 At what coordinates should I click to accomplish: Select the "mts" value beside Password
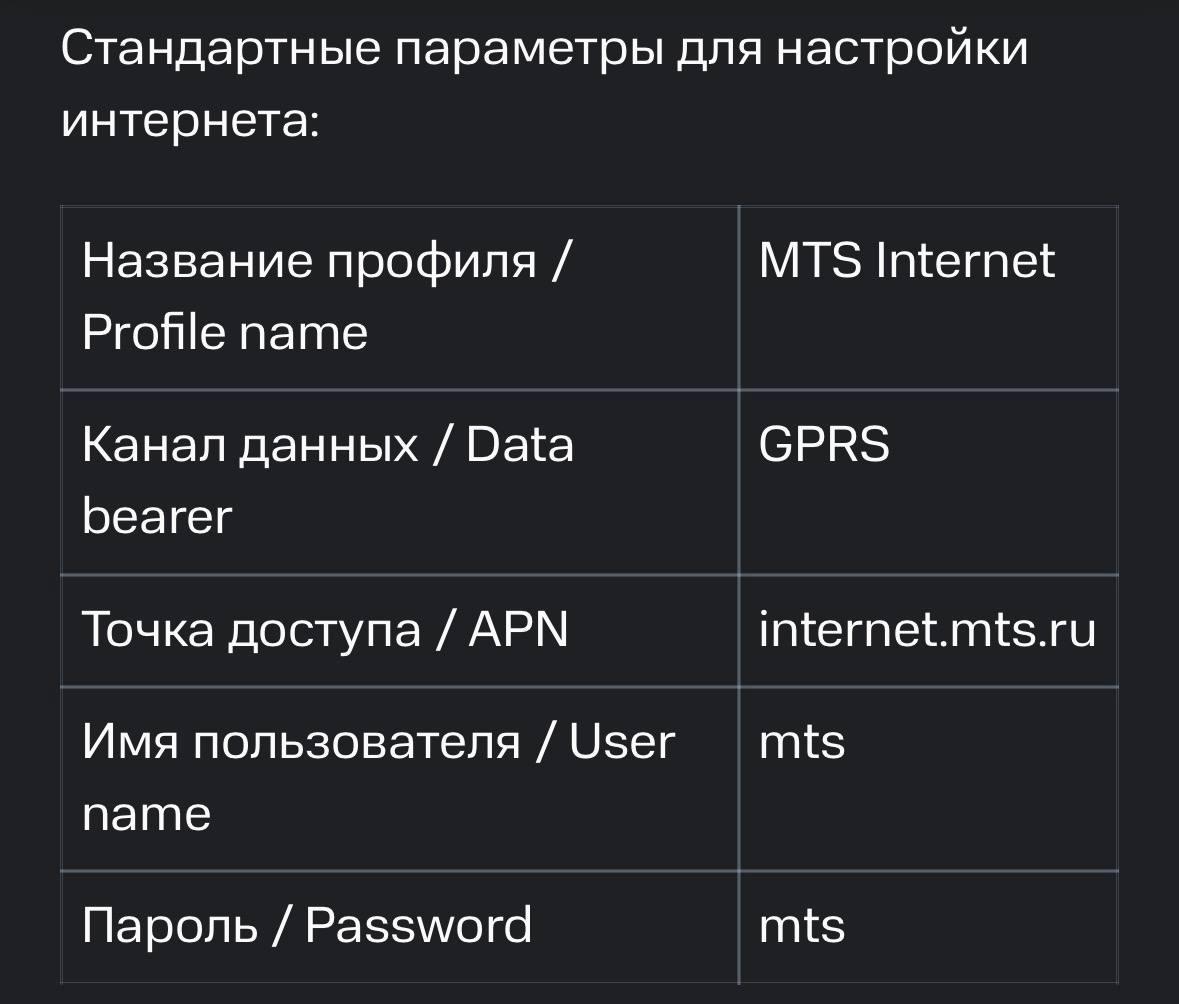click(x=802, y=925)
